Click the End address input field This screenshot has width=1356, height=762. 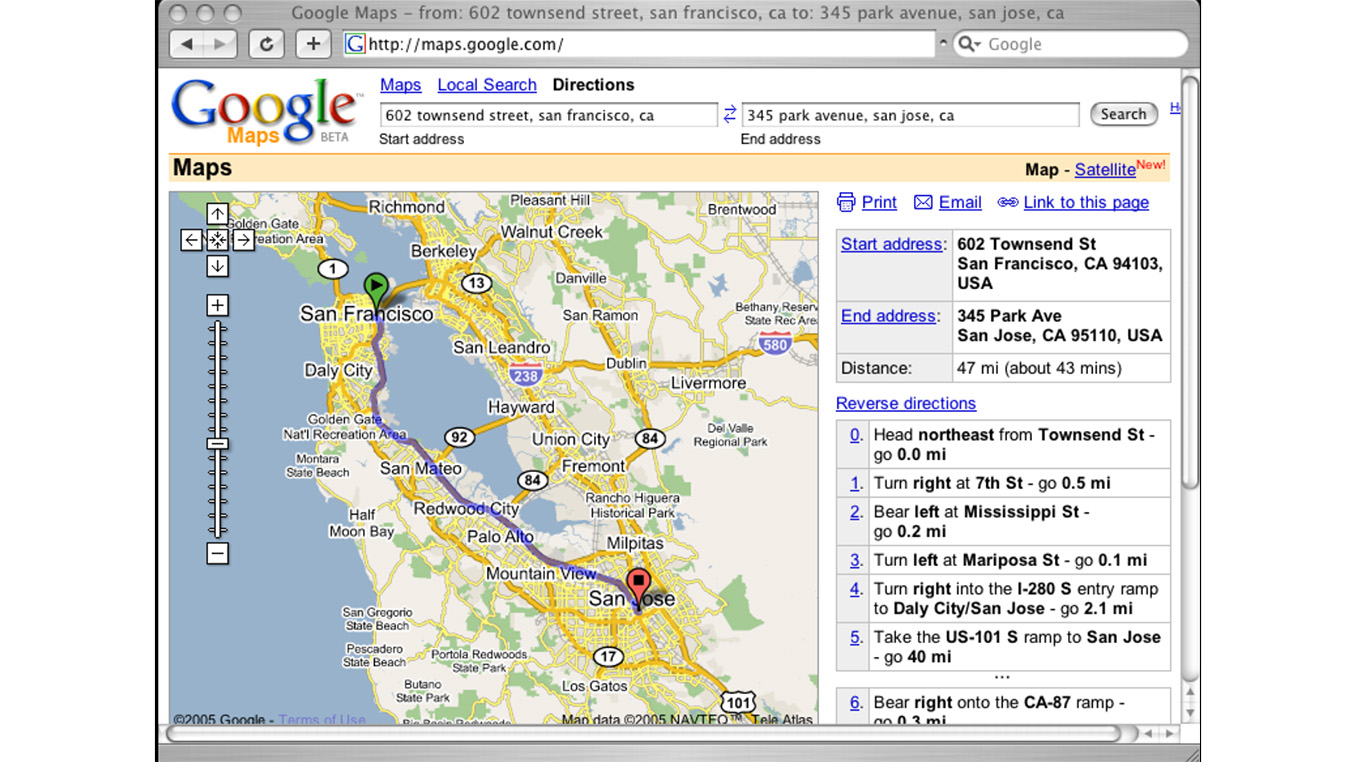click(x=910, y=115)
